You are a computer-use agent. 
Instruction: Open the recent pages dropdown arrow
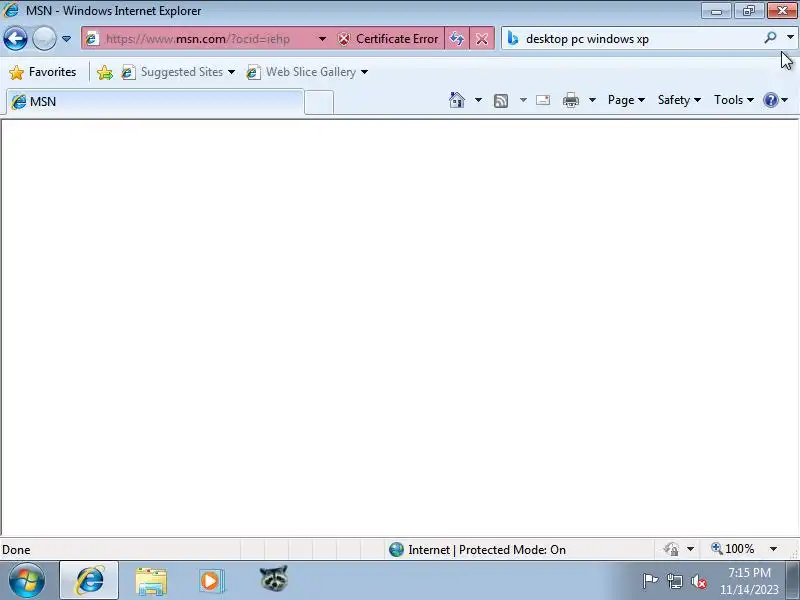[66, 39]
